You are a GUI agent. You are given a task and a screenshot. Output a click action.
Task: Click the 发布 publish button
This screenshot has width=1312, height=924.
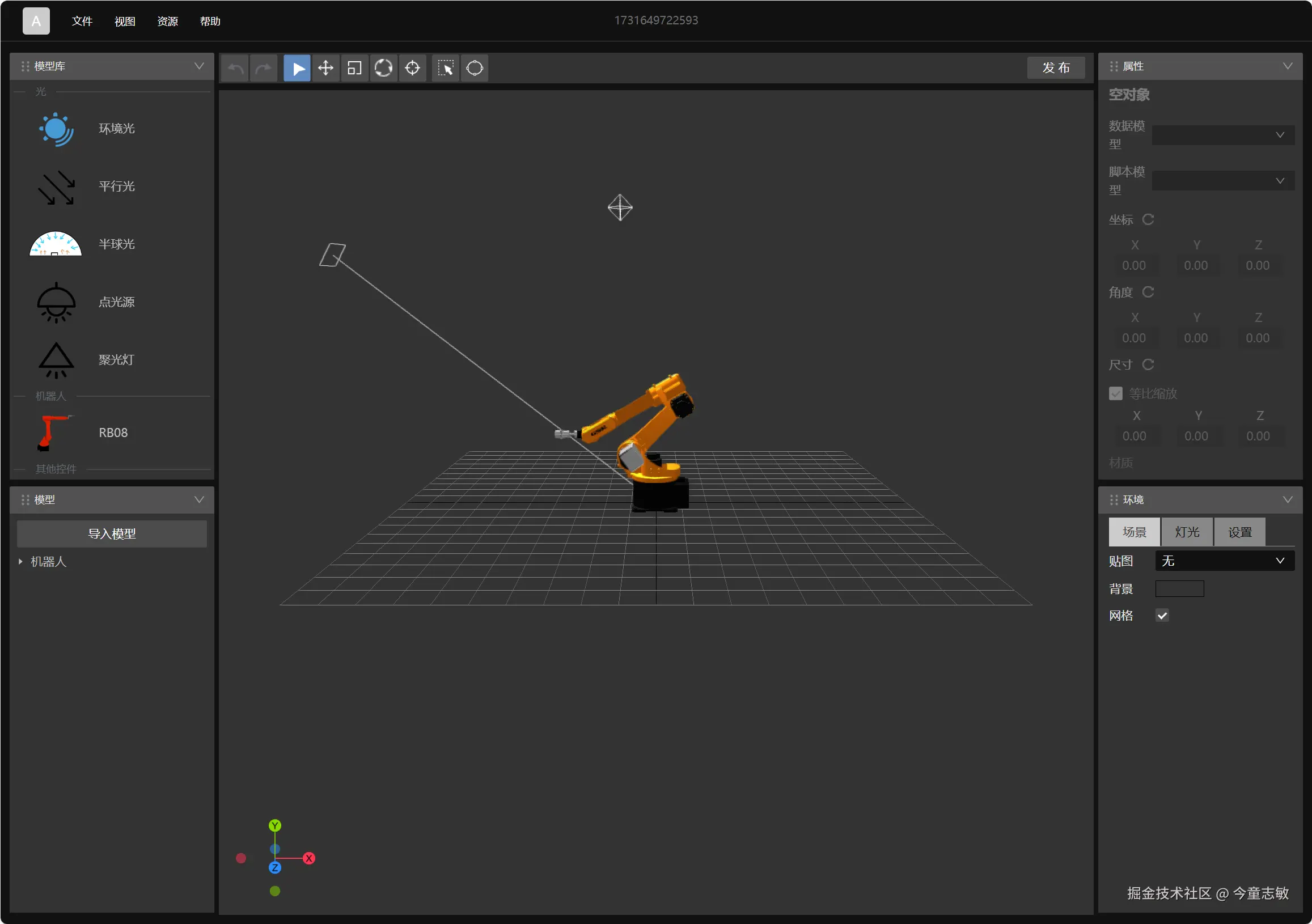1055,68
